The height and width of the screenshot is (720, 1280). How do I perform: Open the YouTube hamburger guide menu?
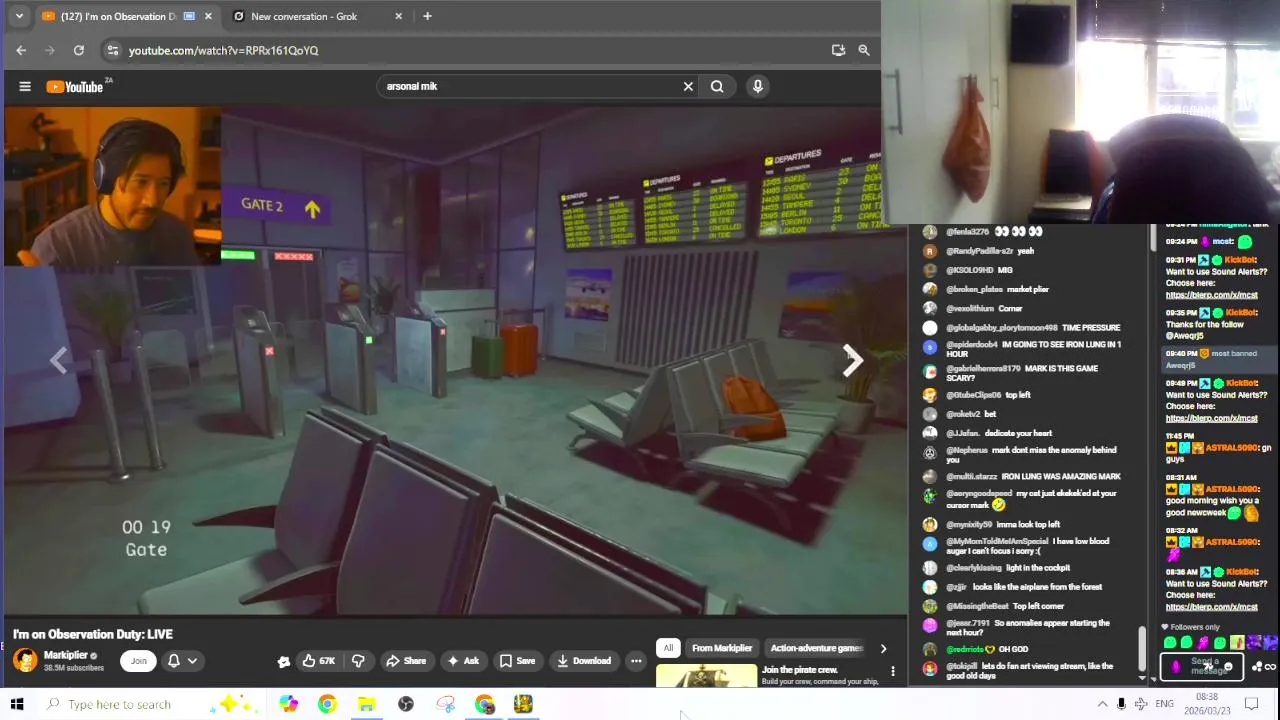coord(25,87)
